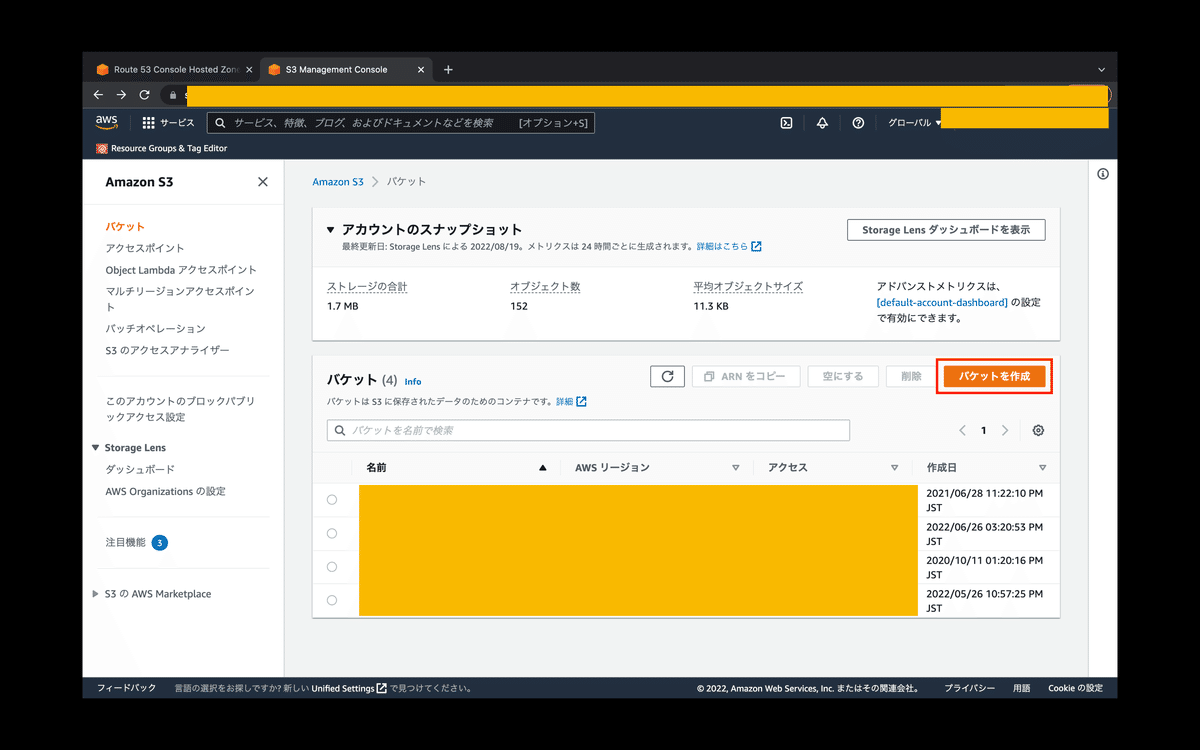Screen dimensions: 1200x750
Task: Open the notifications bell
Action: pyautogui.click(x=822, y=123)
